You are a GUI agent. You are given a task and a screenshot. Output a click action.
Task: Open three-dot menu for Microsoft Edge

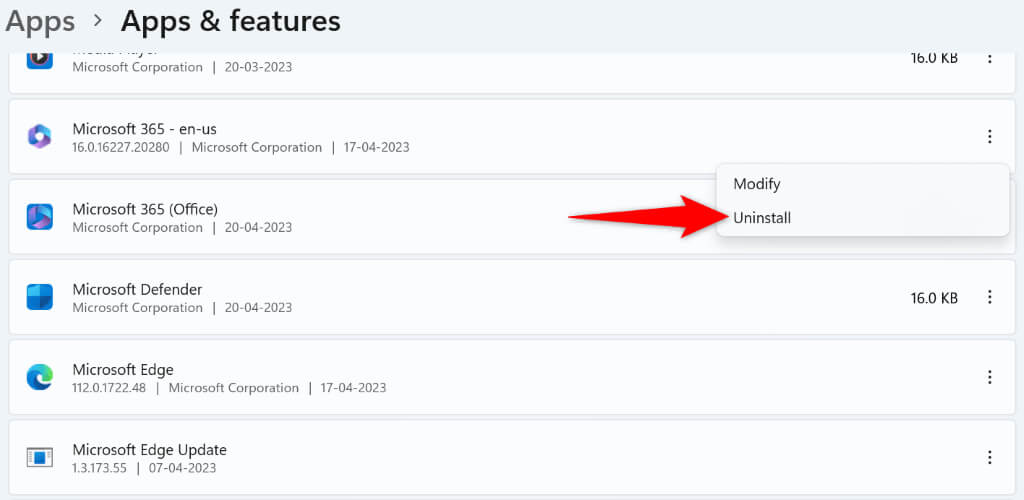(989, 377)
